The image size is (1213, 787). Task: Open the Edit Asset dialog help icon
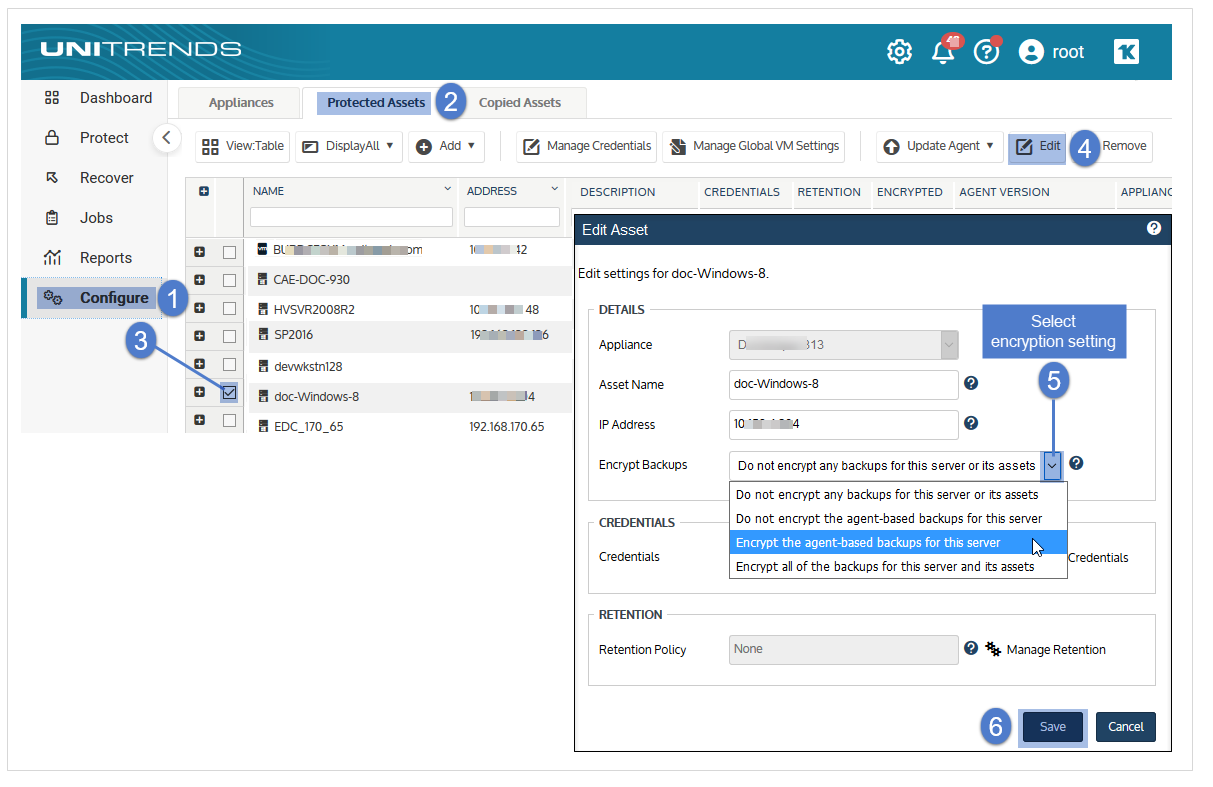pyautogui.click(x=1154, y=229)
